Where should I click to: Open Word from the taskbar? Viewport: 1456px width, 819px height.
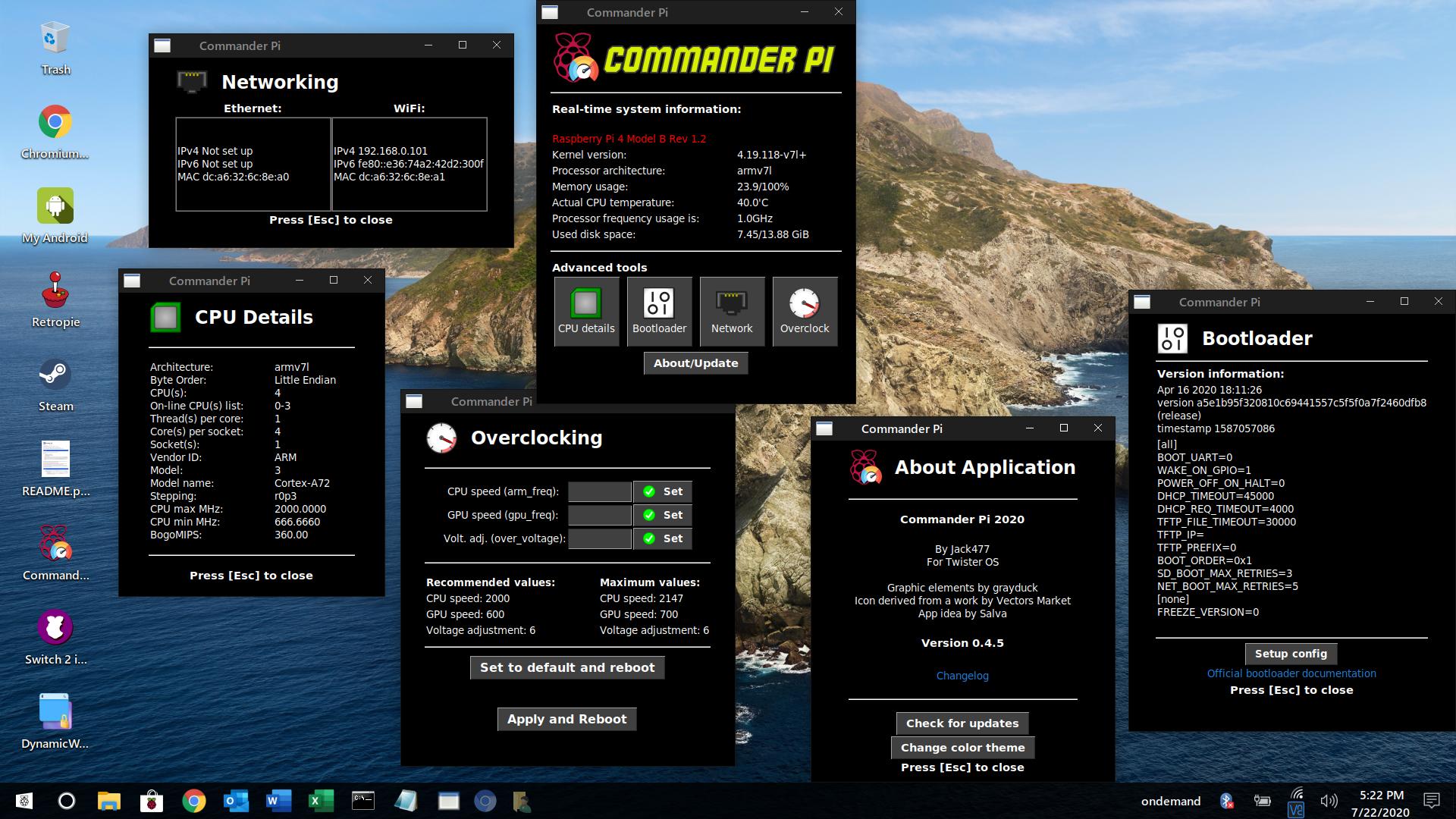point(278,801)
